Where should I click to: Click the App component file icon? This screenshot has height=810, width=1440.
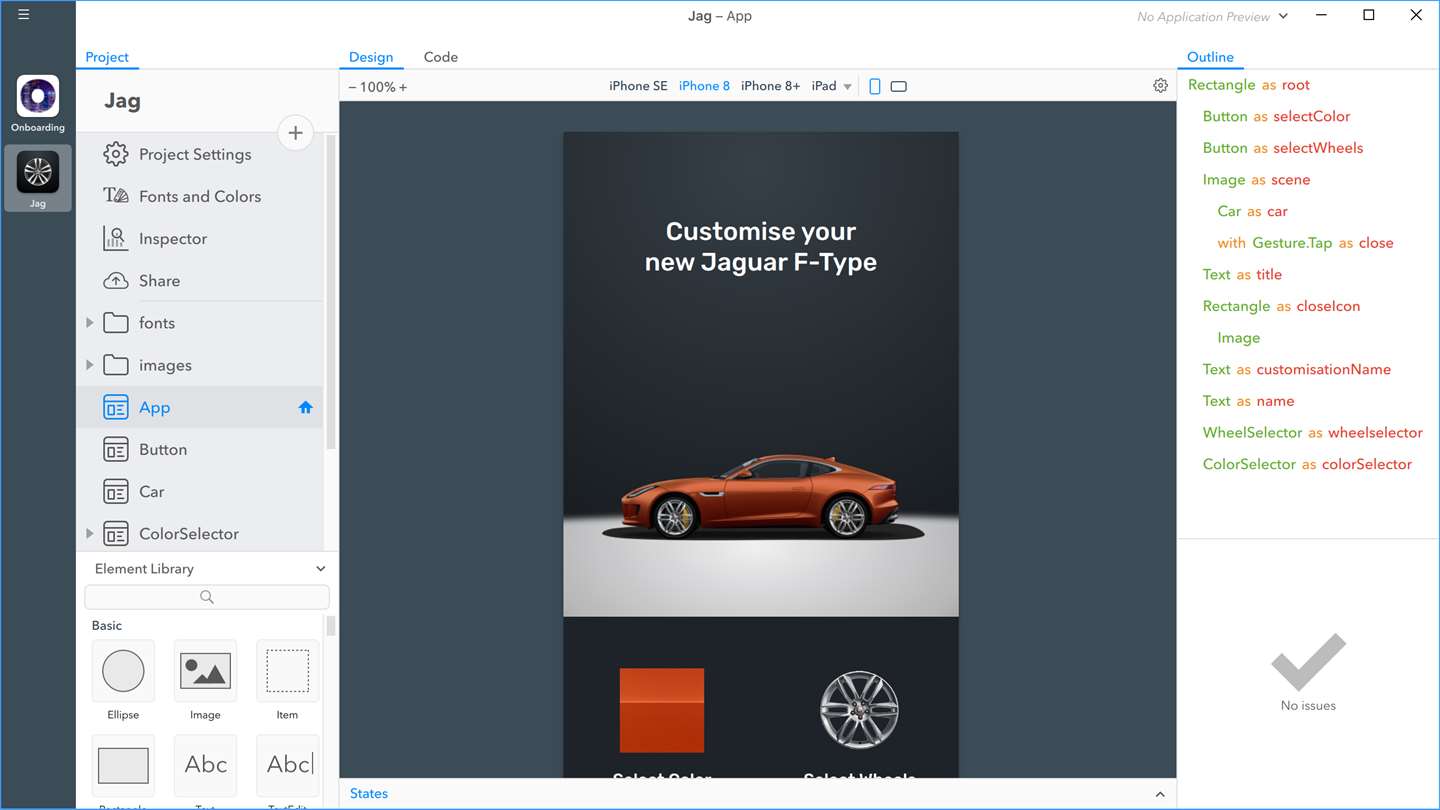(116, 407)
